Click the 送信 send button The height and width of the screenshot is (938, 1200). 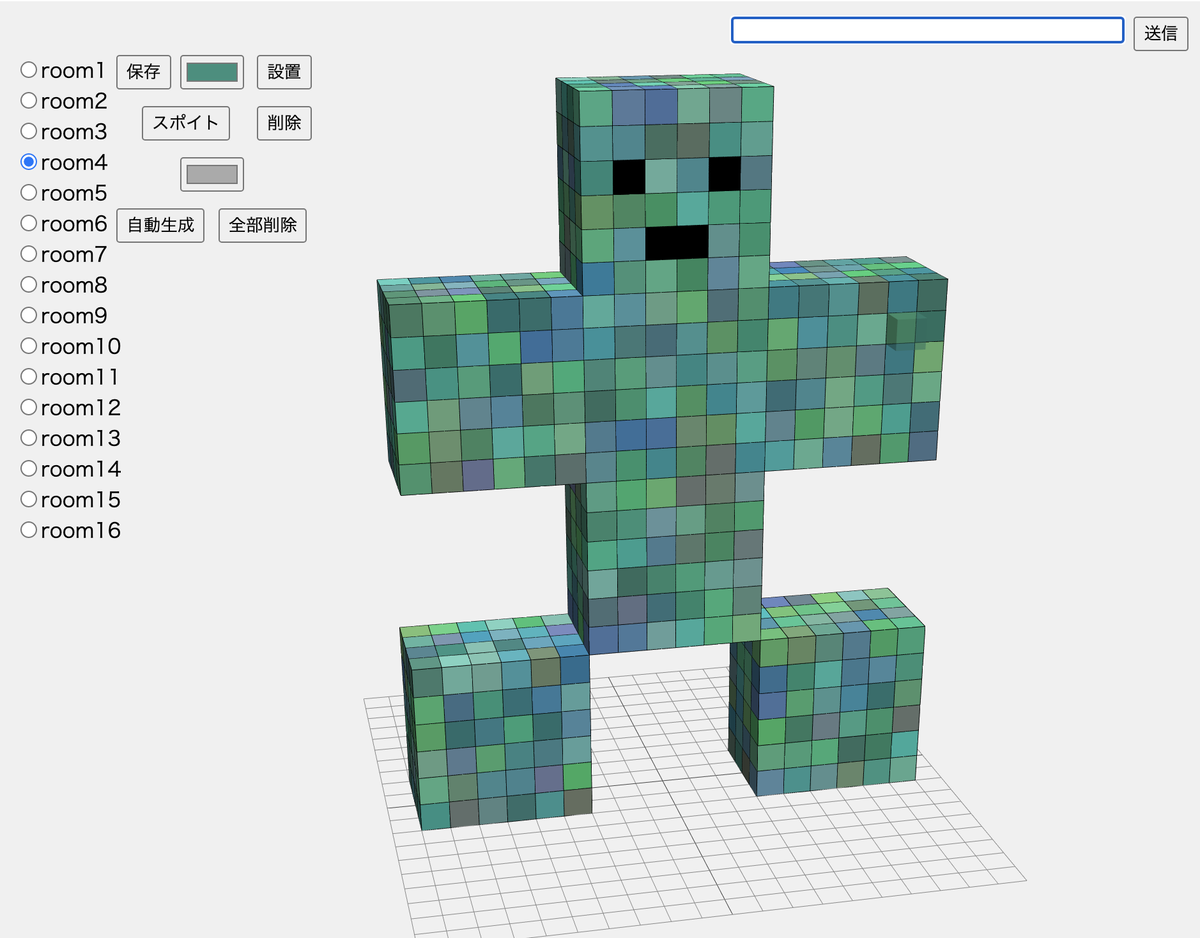pos(1160,32)
